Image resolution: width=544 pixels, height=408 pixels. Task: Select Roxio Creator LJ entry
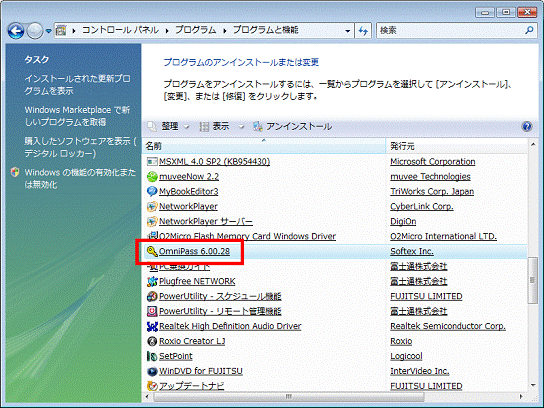[x=192, y=341]
